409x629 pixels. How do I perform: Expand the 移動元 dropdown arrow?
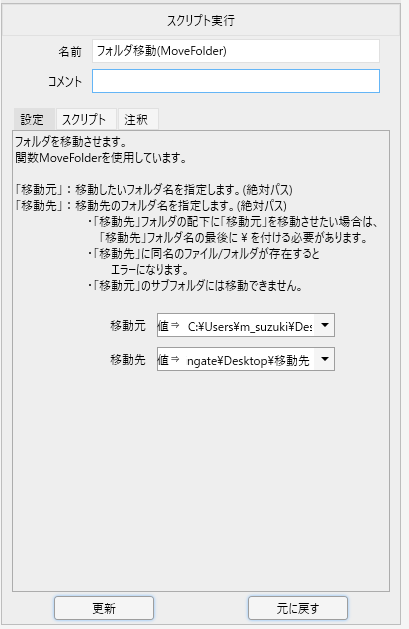point(324,325)
